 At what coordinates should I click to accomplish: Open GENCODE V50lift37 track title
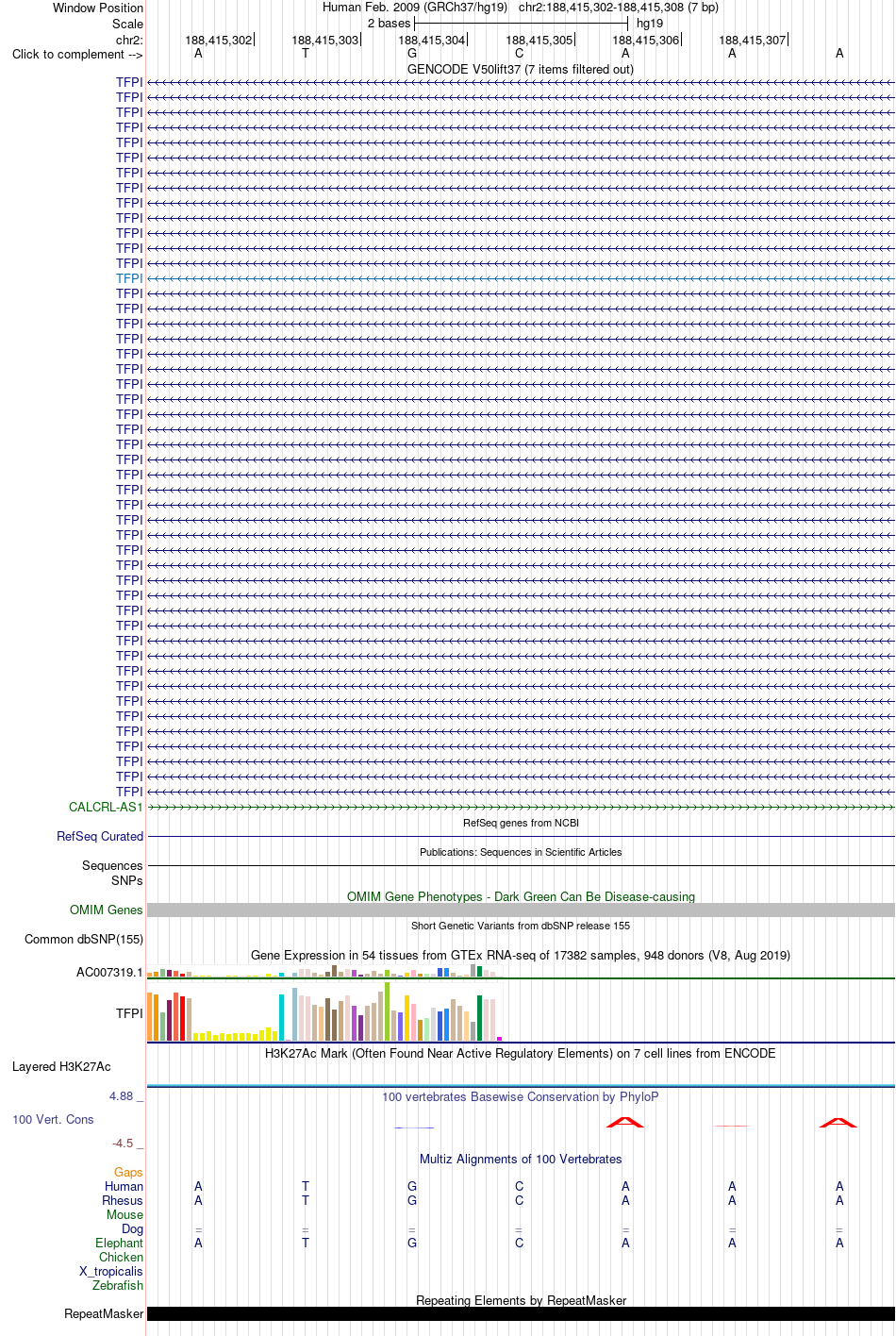coord(521,69)
